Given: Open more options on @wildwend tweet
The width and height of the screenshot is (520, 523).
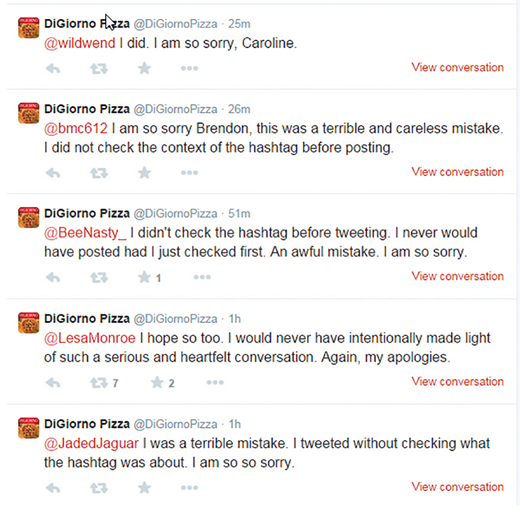Looking at the screenshot, I should pos(189,68).
